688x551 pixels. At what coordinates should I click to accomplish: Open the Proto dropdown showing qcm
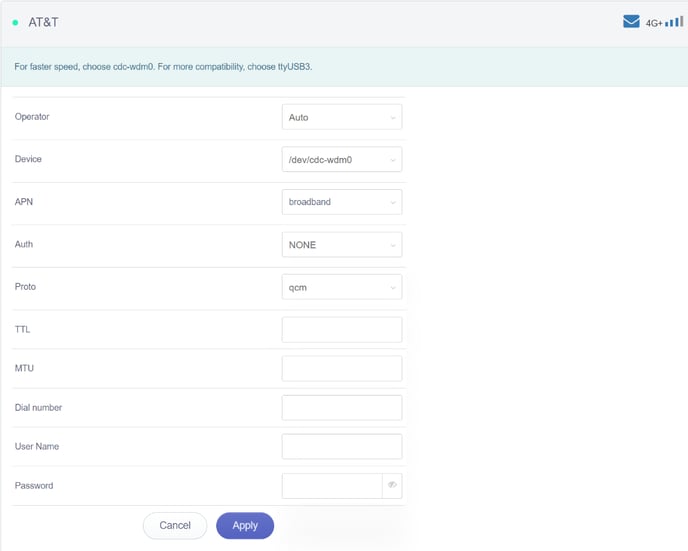click(341, 287)
